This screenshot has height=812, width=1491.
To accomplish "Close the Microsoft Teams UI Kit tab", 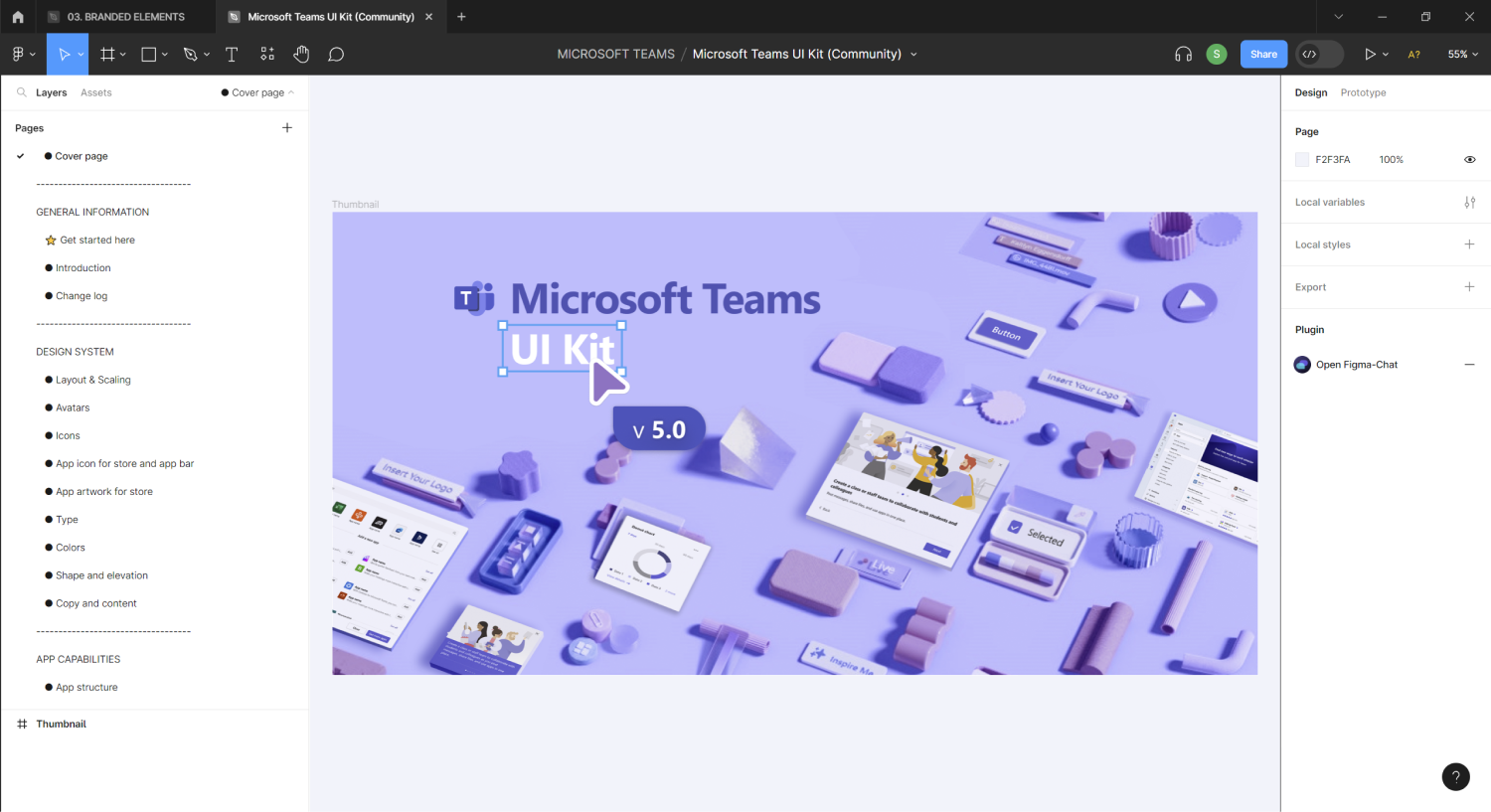I will (428, 17).
